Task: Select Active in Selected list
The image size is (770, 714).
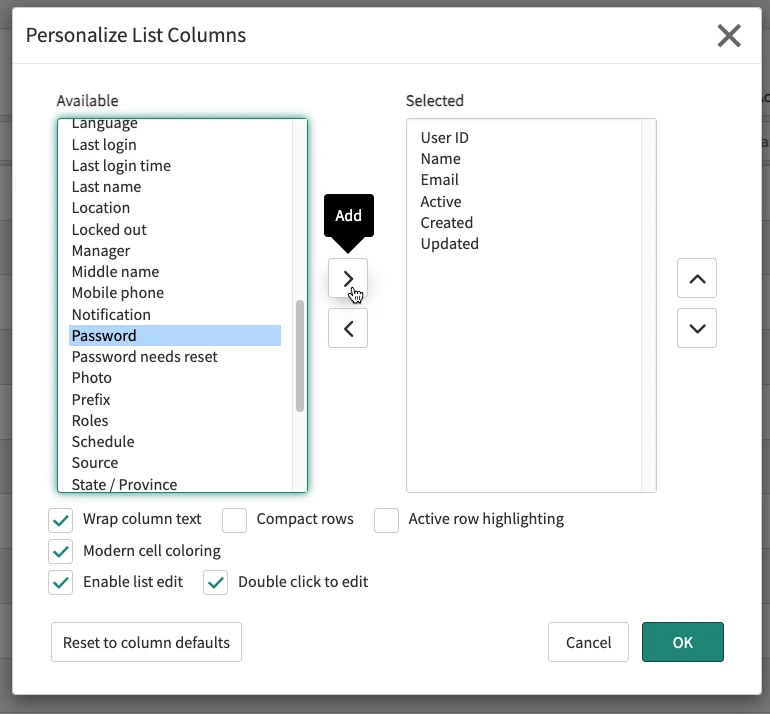Action: (x=524, y=201)
